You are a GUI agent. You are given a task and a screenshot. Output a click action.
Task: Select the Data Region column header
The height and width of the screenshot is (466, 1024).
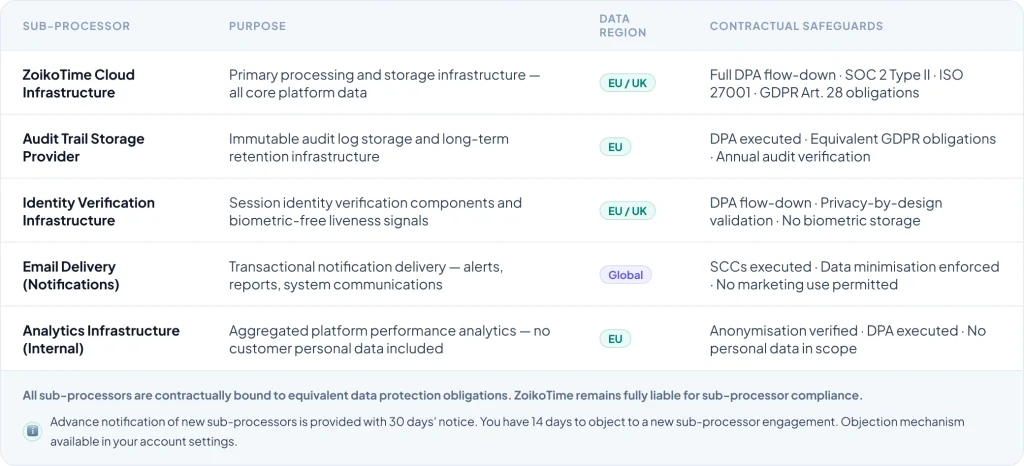pos(622,26)
